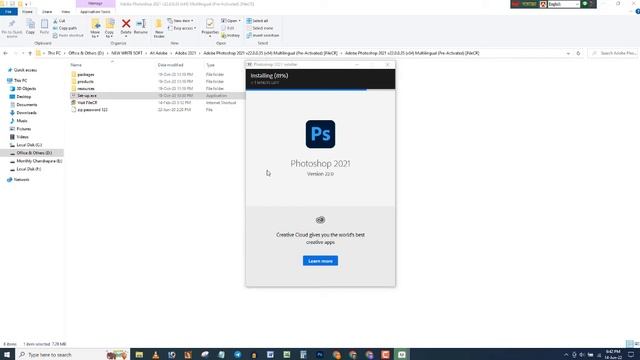Click This PC in the address bar
Viewport: 640px width, 360px height.
[x=54, y=53]
